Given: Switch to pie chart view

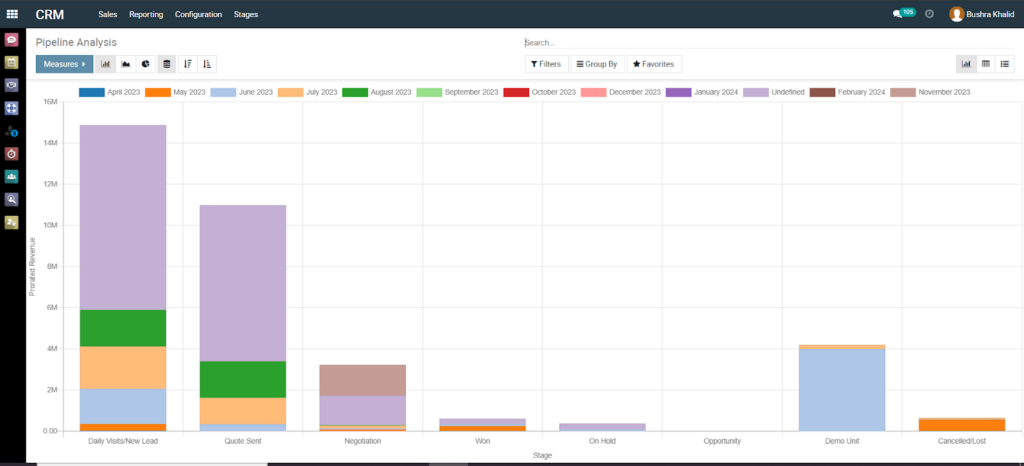Looking at the screenshot, I should [x=146, y=64].
